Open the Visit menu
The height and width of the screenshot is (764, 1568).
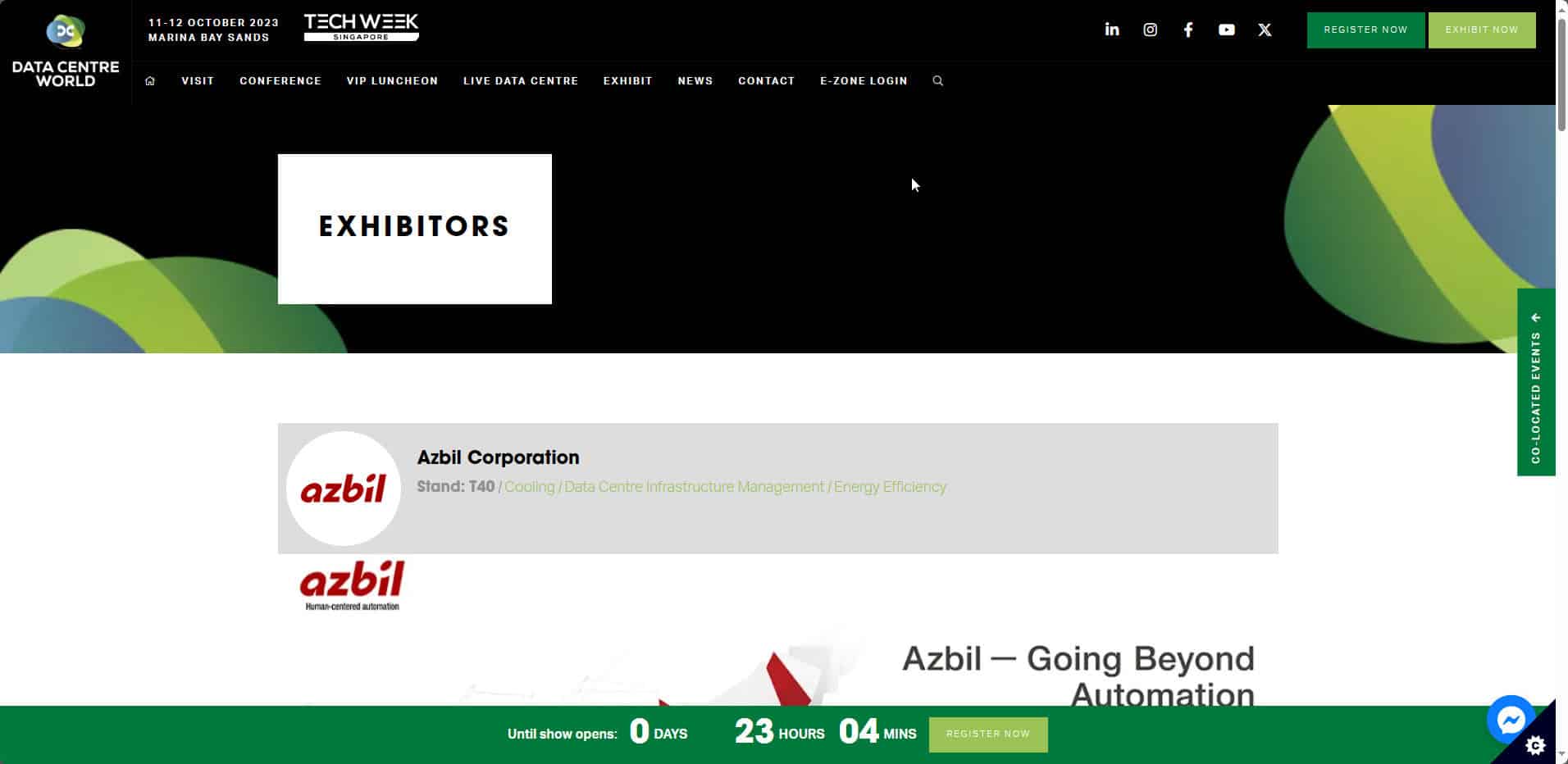click(198, 80)
